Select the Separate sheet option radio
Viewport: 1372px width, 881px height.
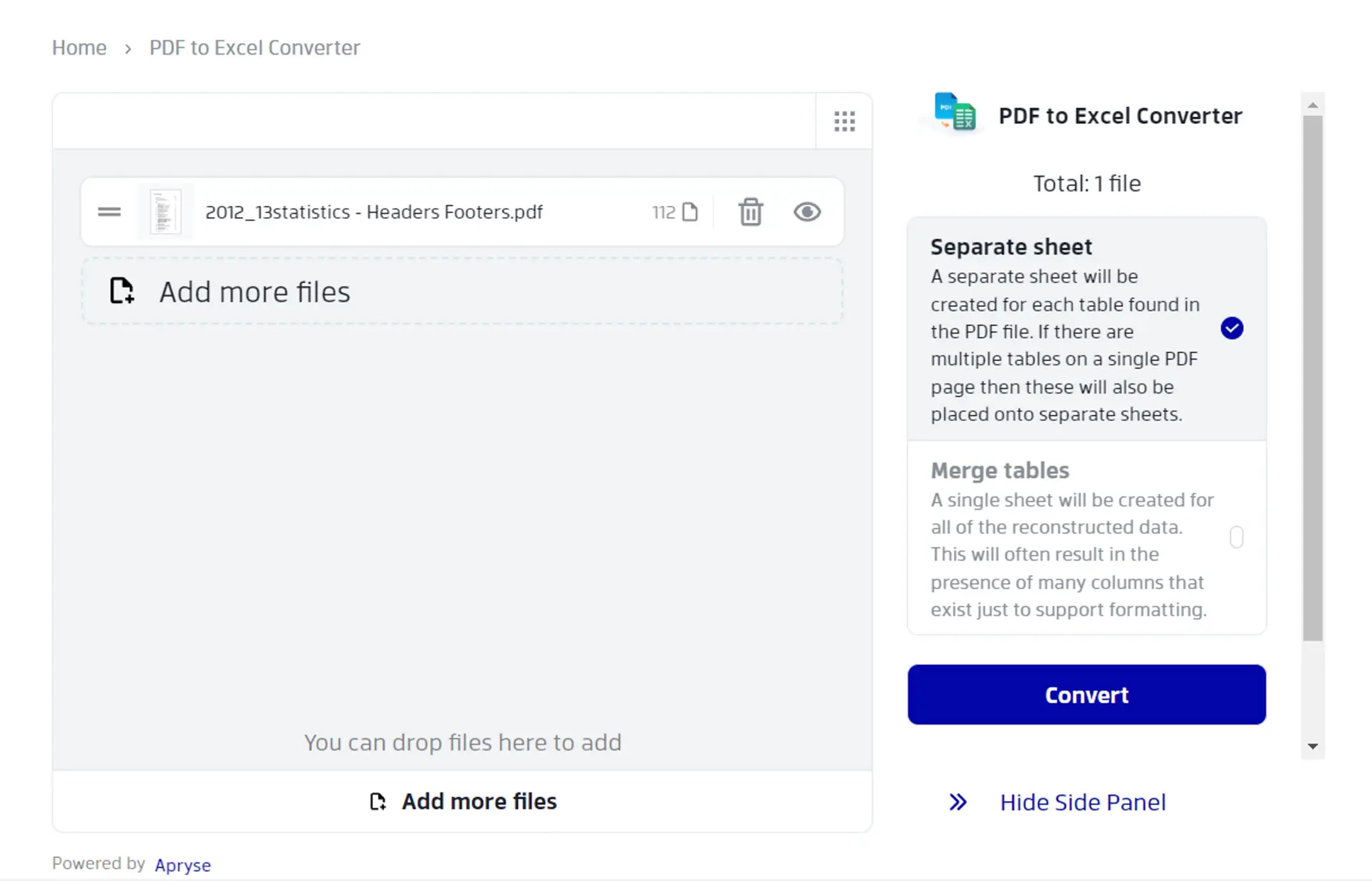pos(1231,328)
